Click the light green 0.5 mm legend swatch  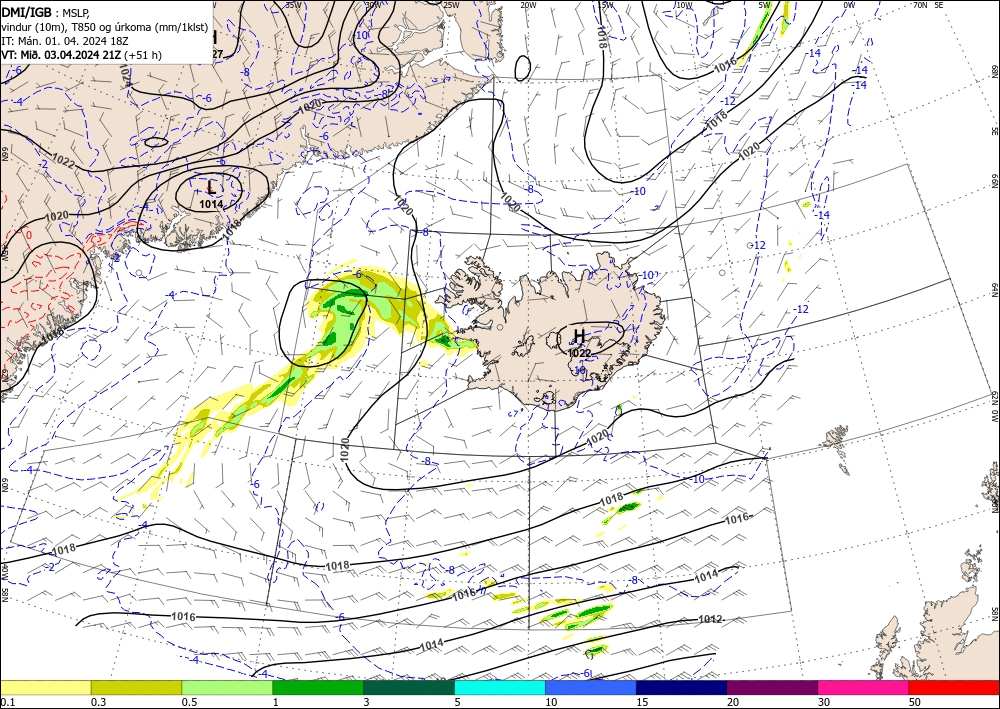[227, 687]
